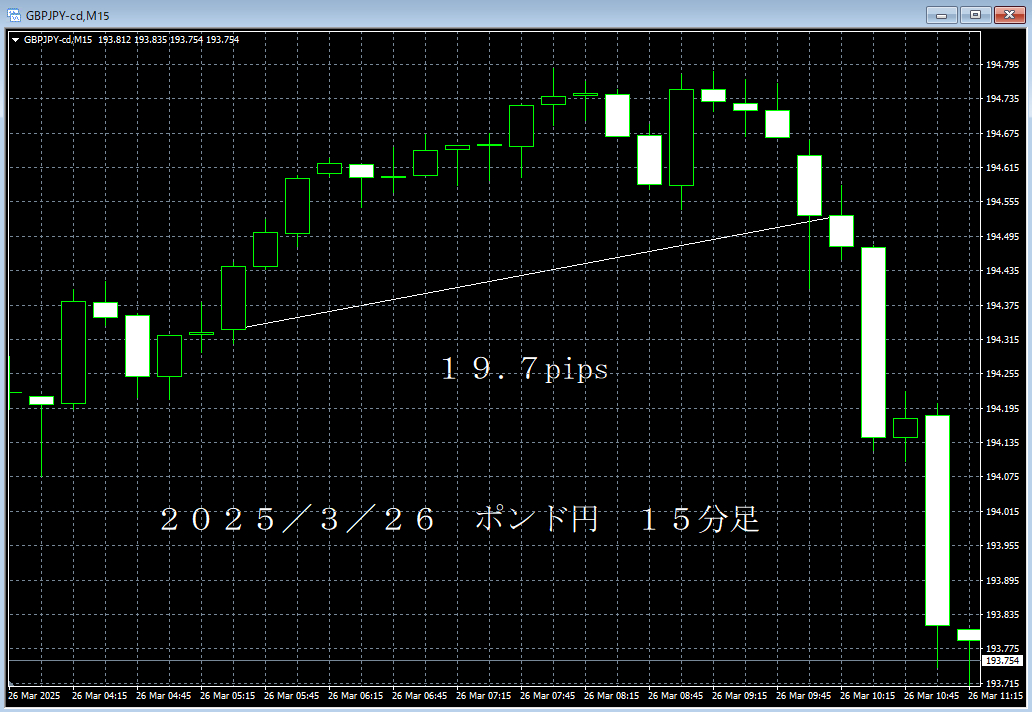Click the 26 Mar 07:15 time axis label
Screen dimensions: 1032x712
tap(483, 696)
